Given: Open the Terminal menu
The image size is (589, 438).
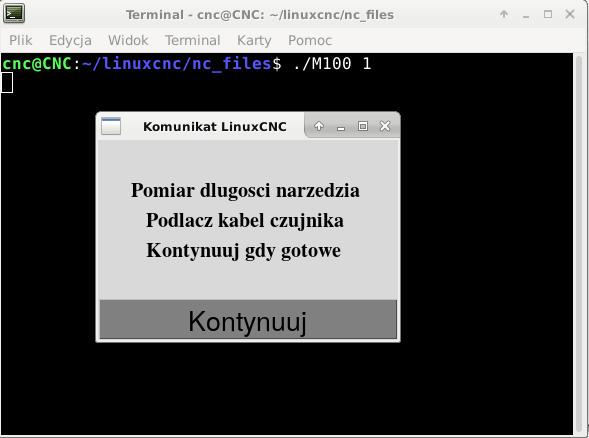Looking at the screenshot, I should (193, 40).
